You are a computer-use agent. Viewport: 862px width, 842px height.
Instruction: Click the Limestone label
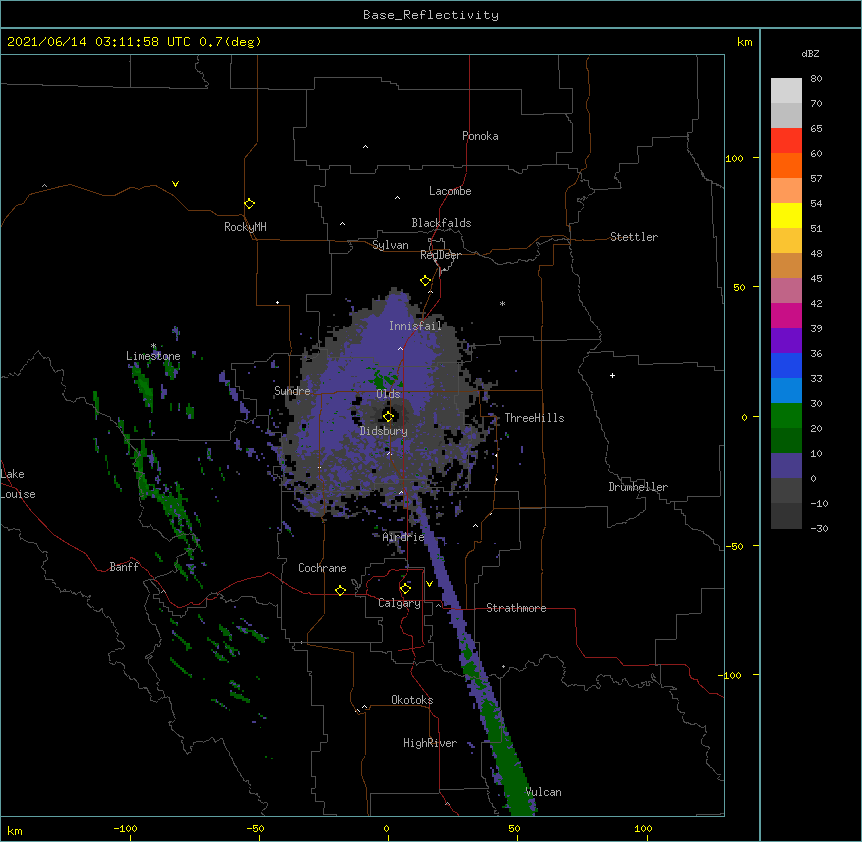(x=153, y=356)
